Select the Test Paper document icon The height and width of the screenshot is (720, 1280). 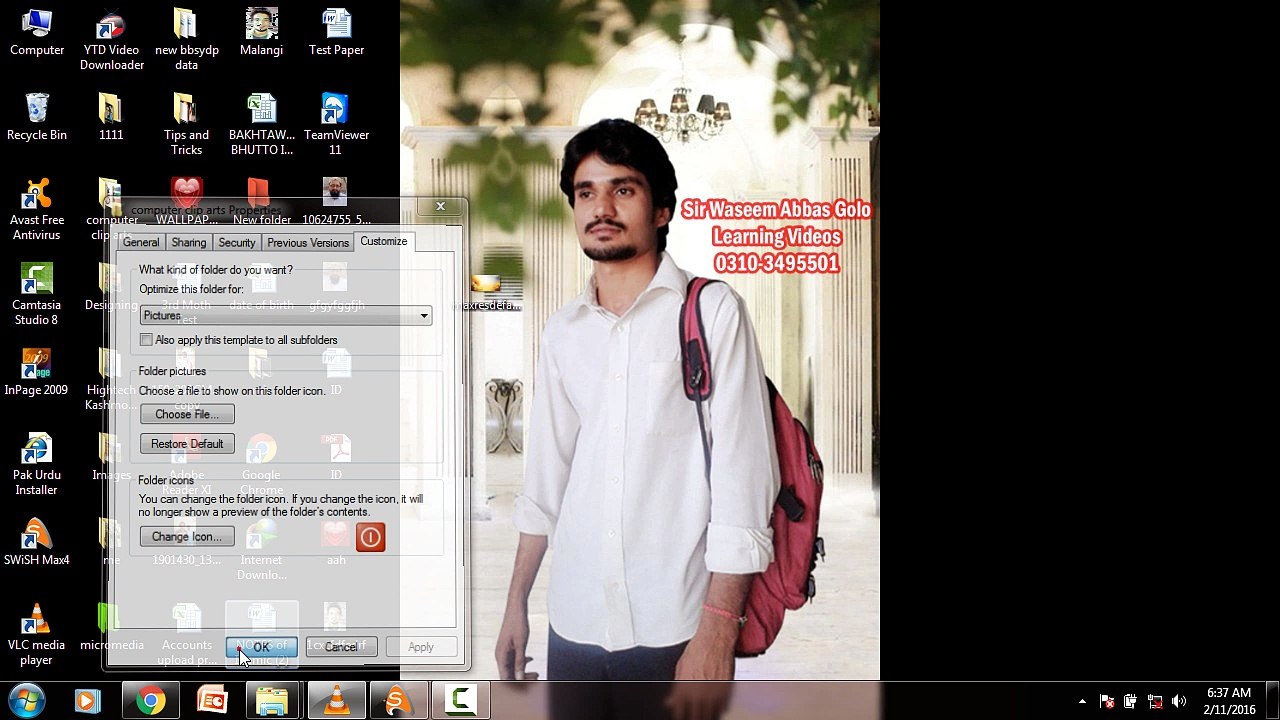click(x=336, y=33)
